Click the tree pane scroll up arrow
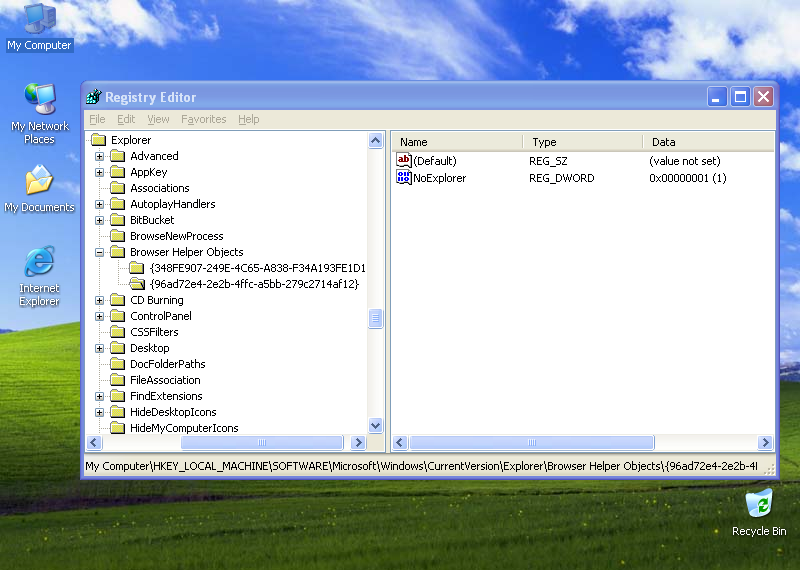This screenshot has height=570, width=800. click(x=376, y=140)
